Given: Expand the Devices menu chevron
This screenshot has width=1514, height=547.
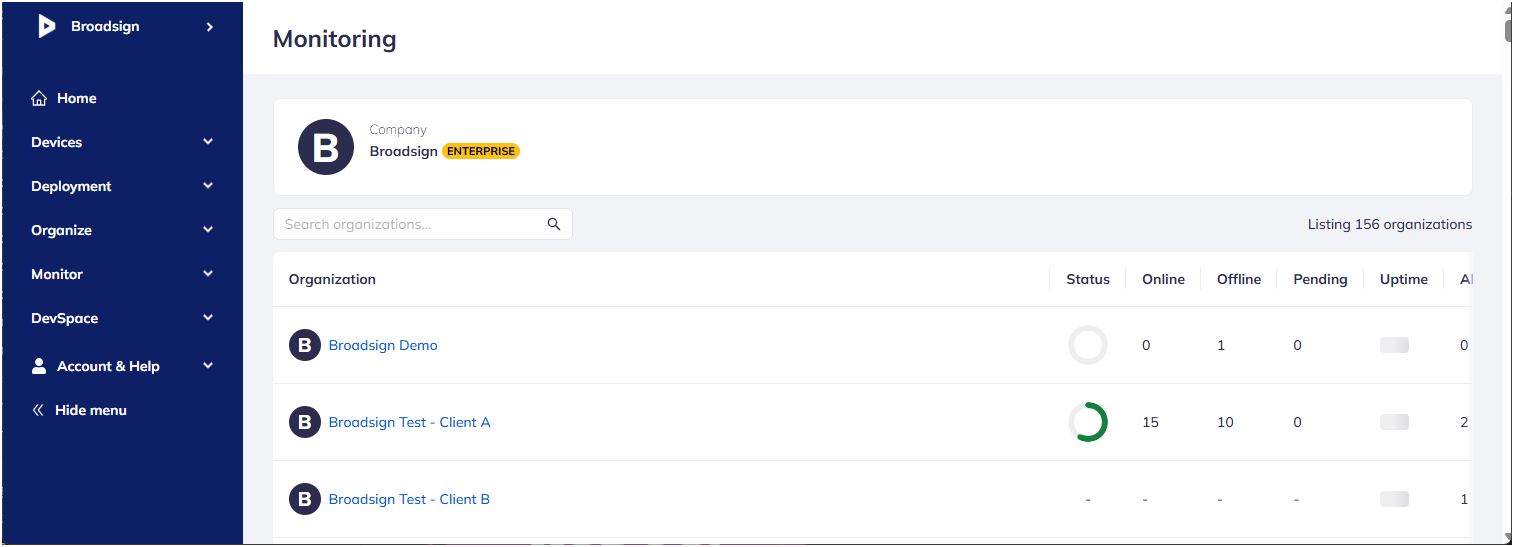Looking at the screenshot, I should tap(208, 142).
